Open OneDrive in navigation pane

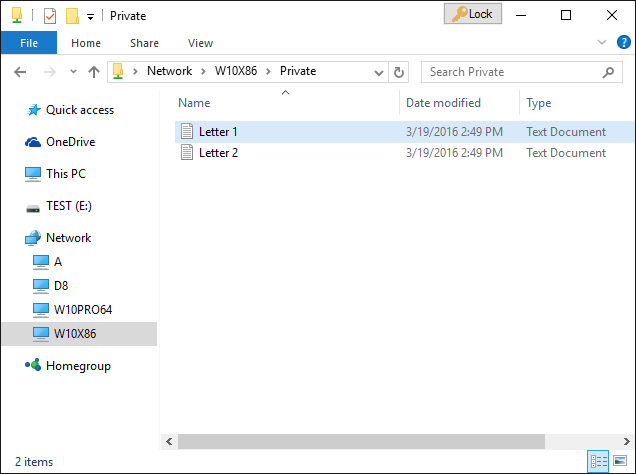(x=71, y=142)
